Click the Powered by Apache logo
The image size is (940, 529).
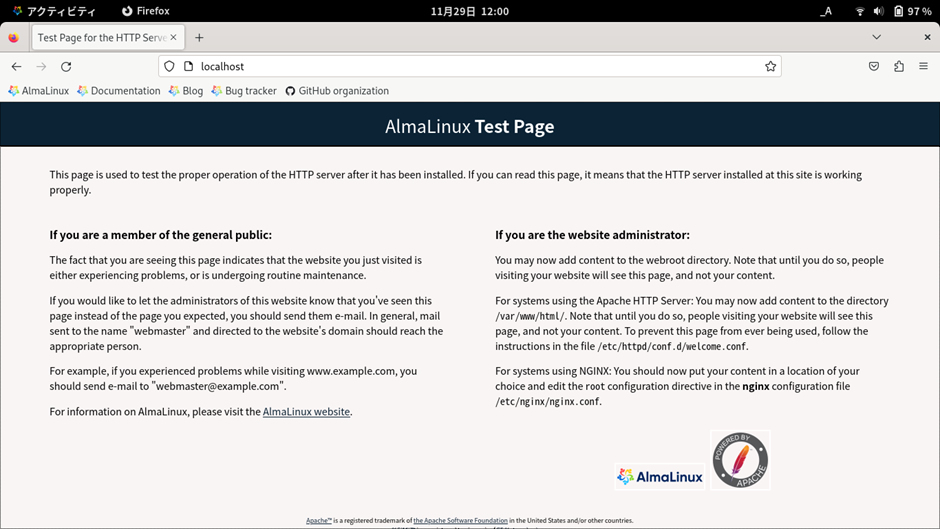click(740, 460)
